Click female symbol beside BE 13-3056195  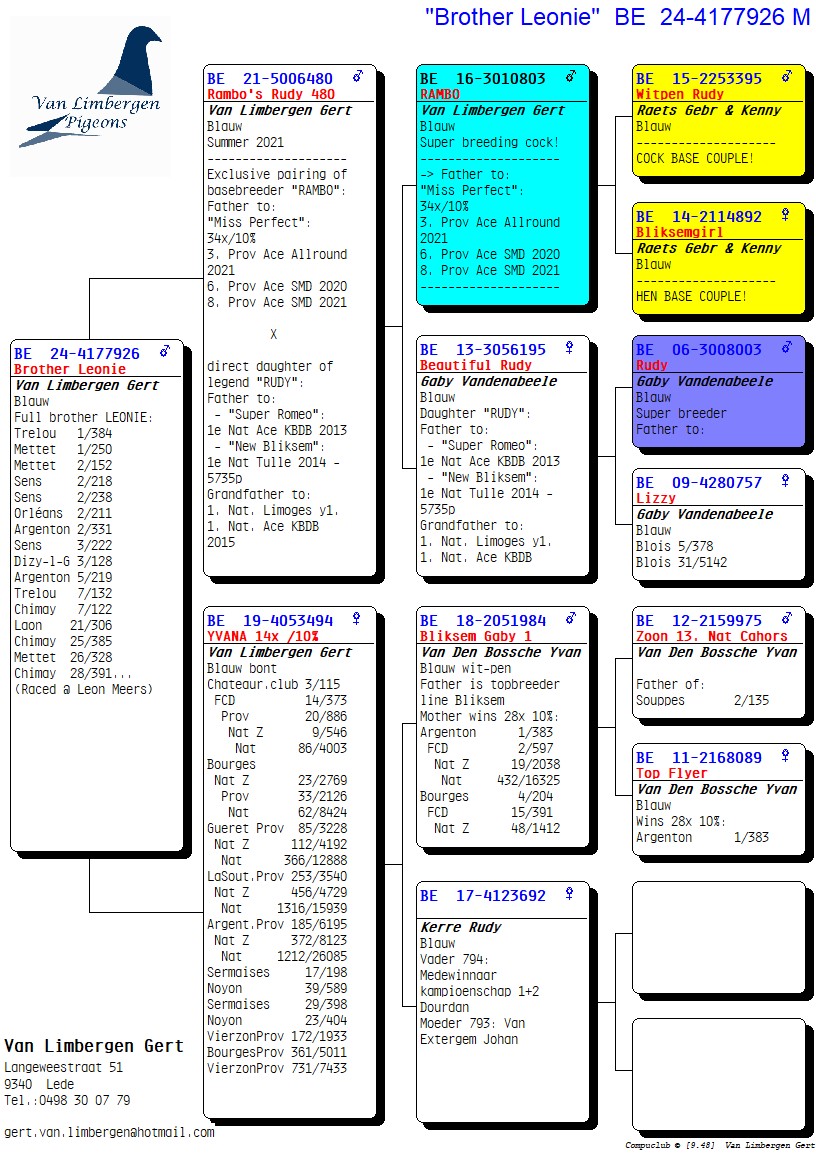point(569,349)
